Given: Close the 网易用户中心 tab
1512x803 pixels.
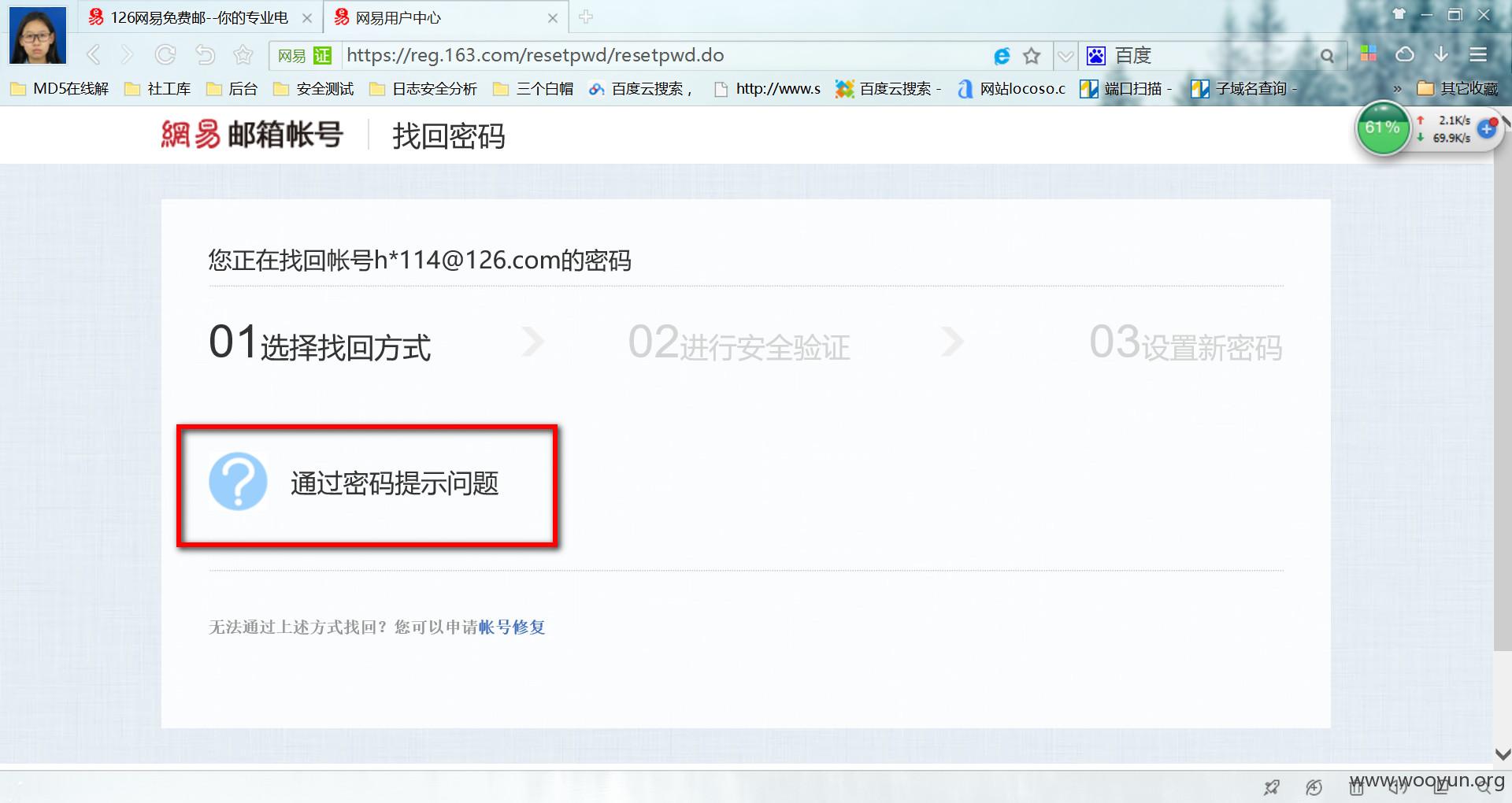Looking at the screenshot, I should pos(553,18).
